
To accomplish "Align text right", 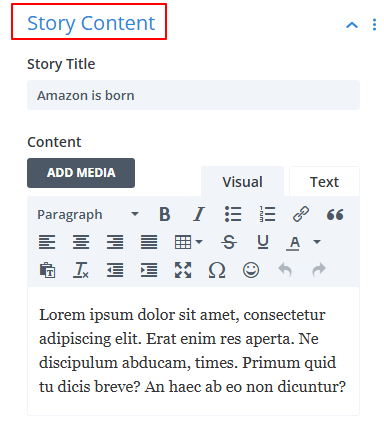I will [x=115, y=242].
